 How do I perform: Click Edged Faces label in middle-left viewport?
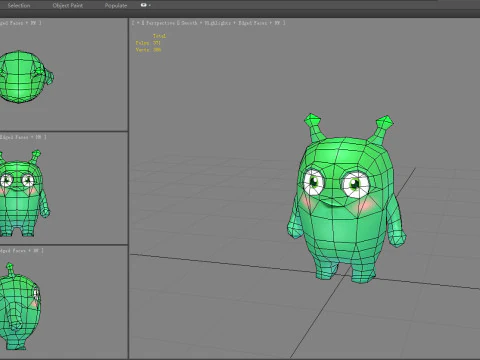tap(14, 137)
